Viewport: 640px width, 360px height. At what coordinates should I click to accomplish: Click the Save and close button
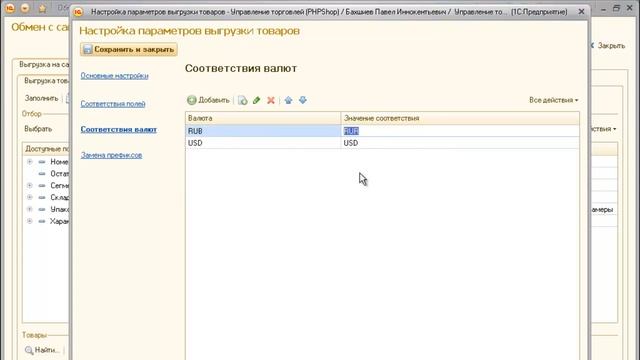129,49
